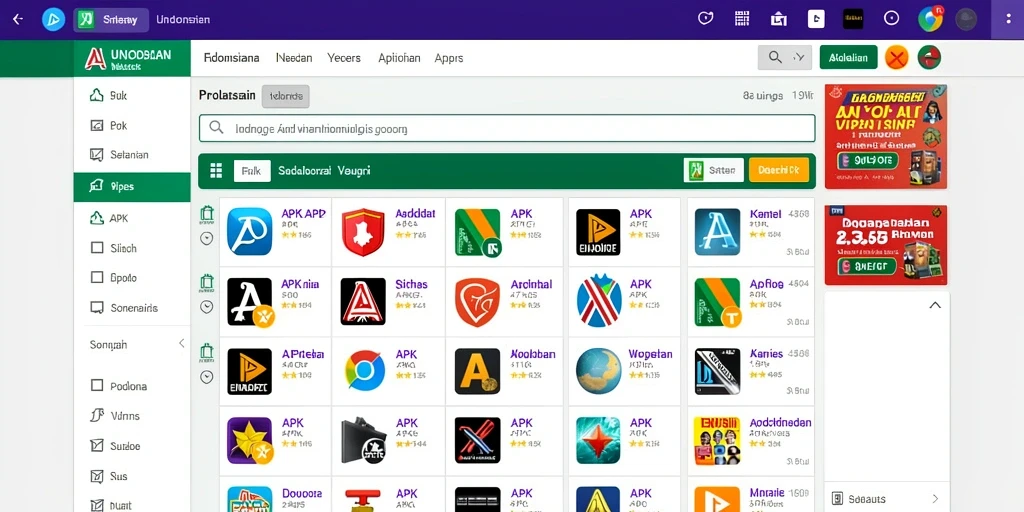
Task: Open the Wopetan globe app icon
Action: 599,371
